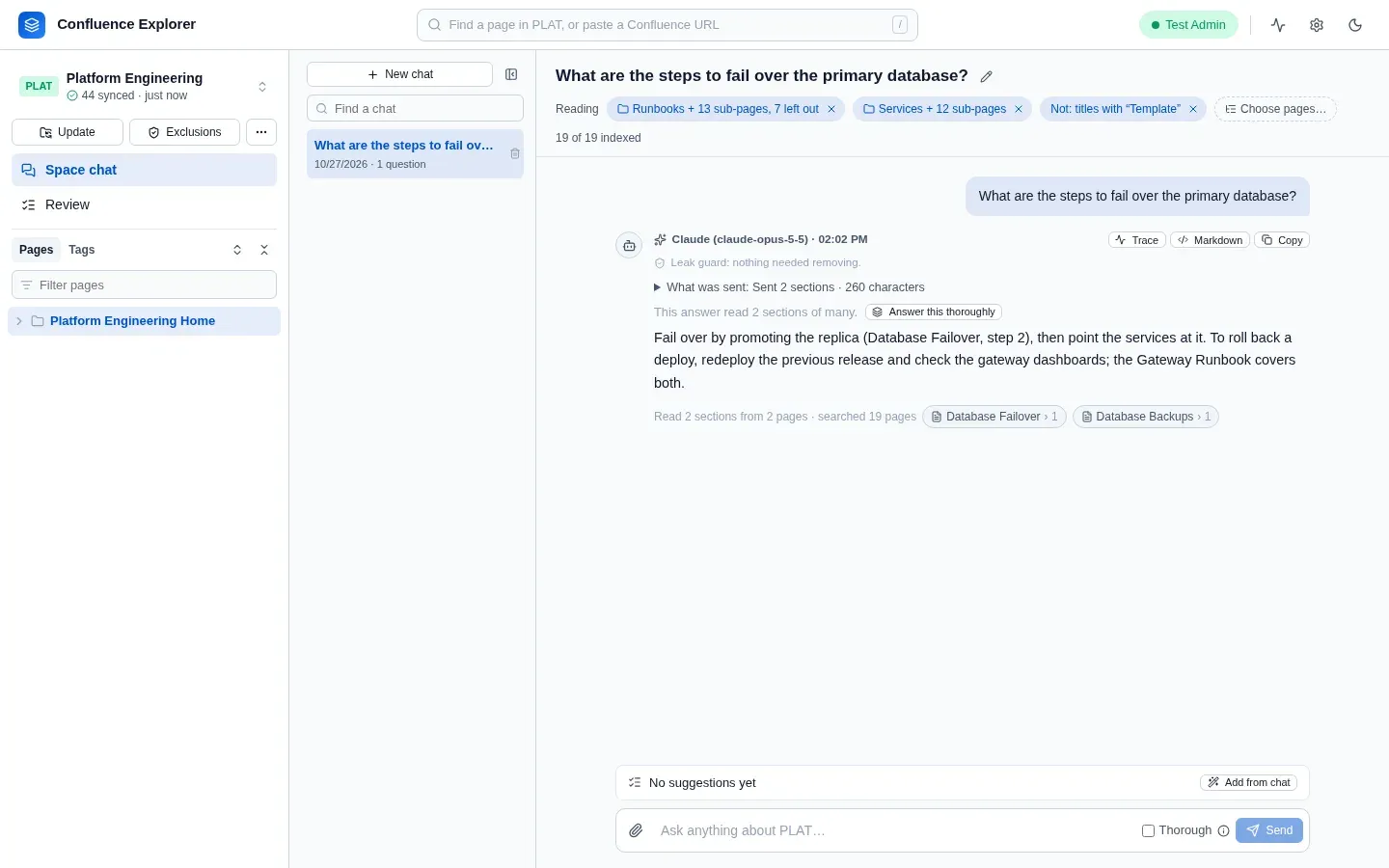1389x868 pixels.
Task: Click the Confluence Explorer logo icon
Action: [32, 25]
